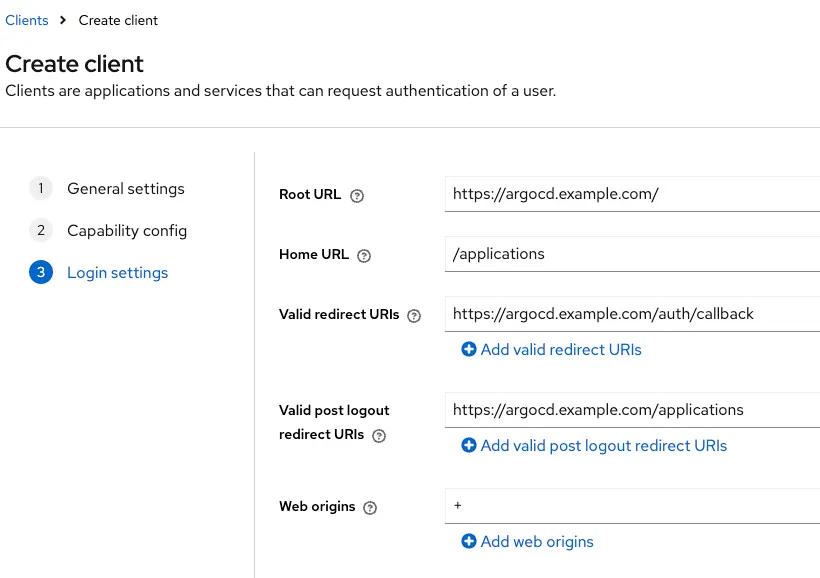The width and height of the screenshot is (820, 578).
Task: Click plus icon beside Add web origins
Action: click(468, 542)
